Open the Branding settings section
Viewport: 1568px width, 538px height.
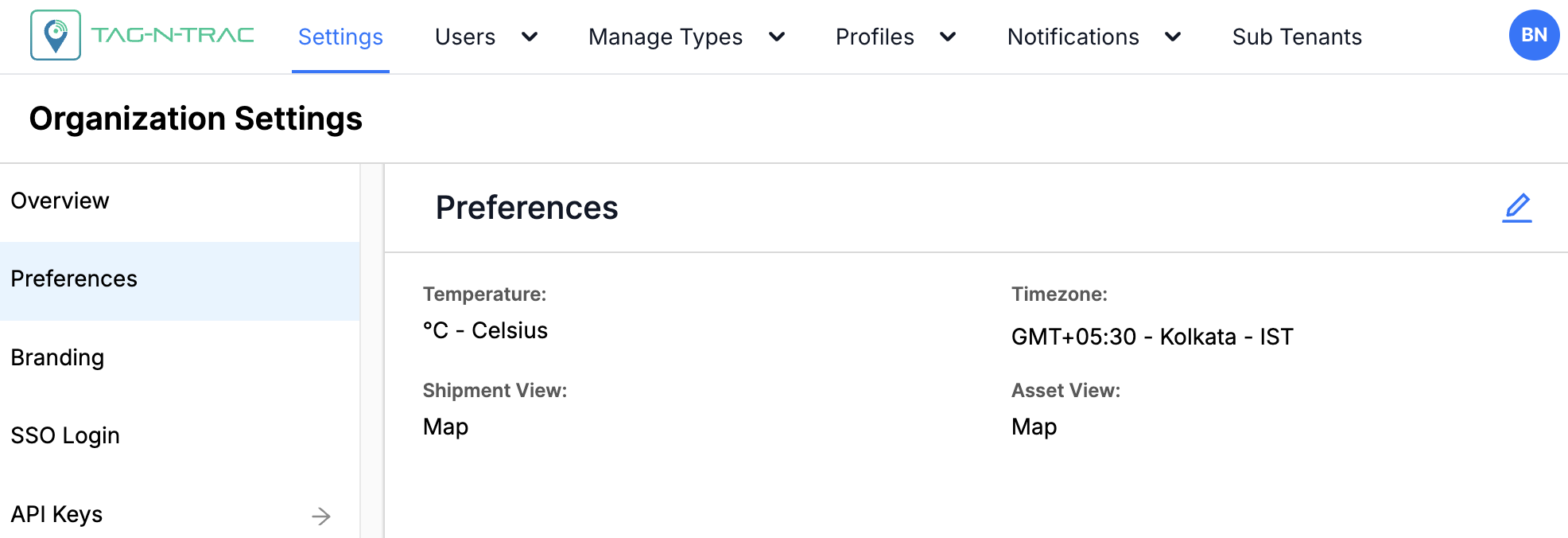[57, 357]
